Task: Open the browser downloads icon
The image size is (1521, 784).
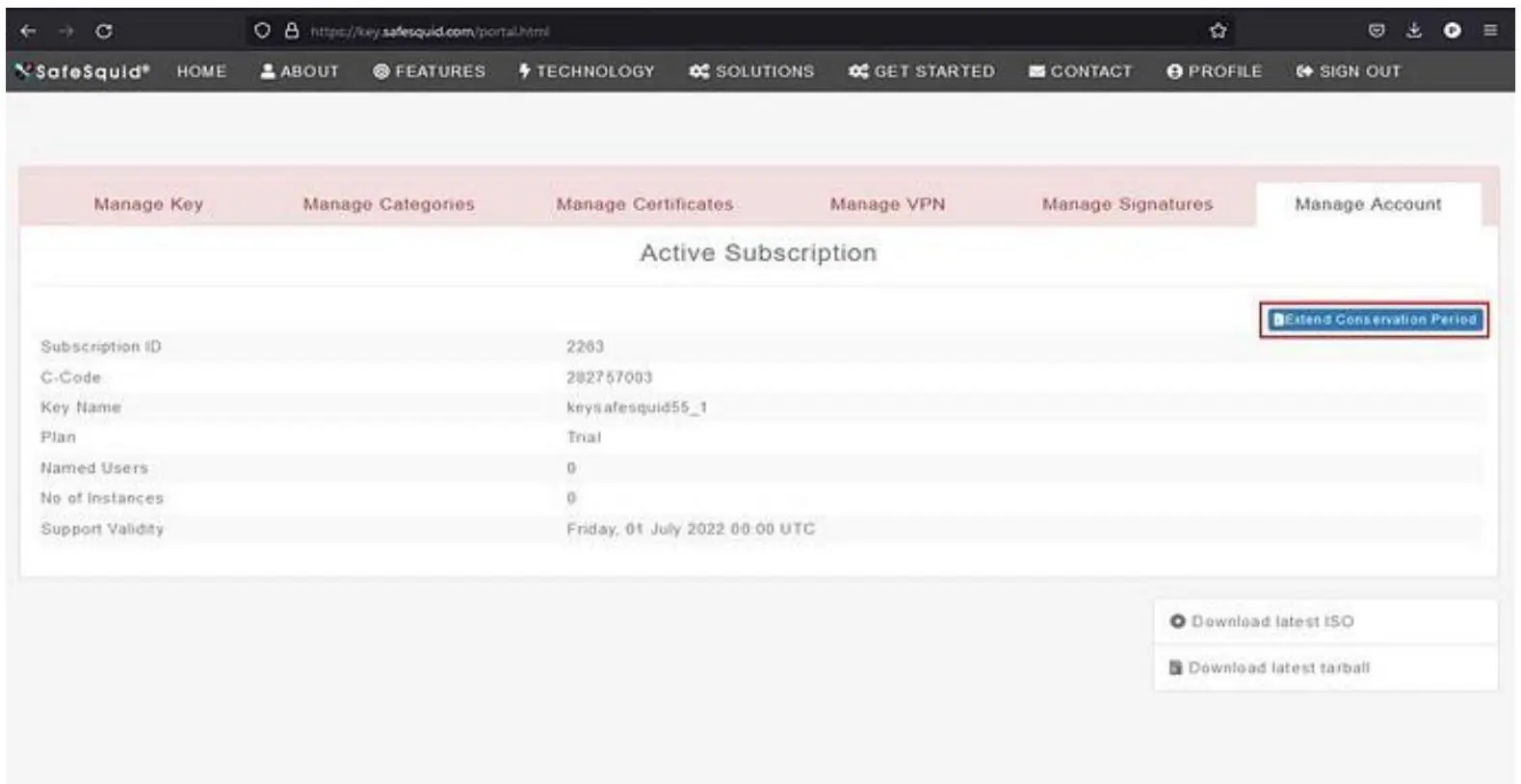Action: pyautogui.click(x=1413, y=31)
